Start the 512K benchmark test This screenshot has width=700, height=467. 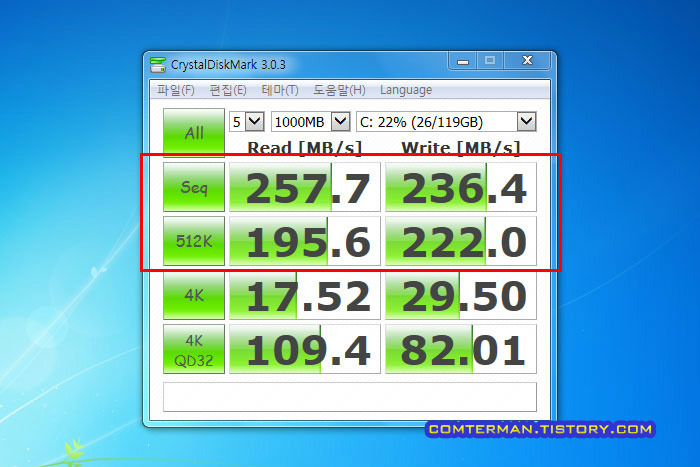(x=194, y=241)
